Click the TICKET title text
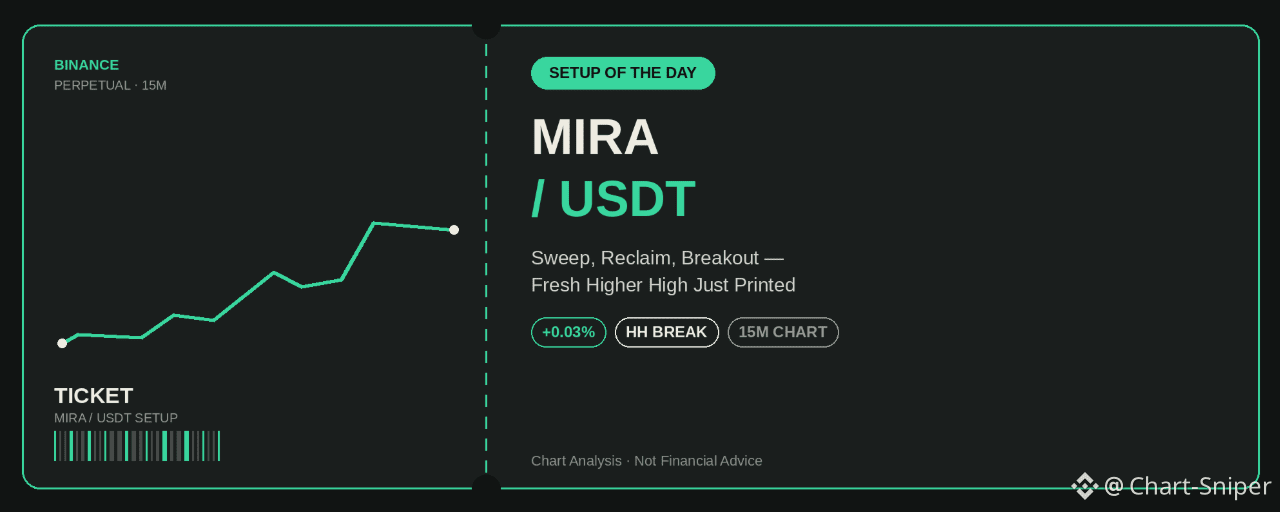The width and height of the screenshot is (1280, 512). tap(94, 396)
